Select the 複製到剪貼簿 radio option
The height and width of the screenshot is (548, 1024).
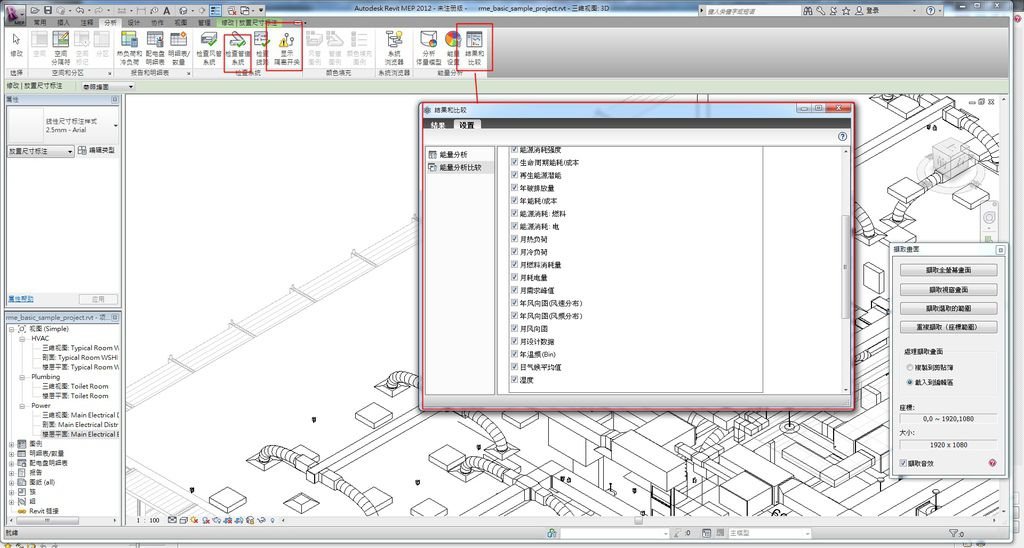click(x=909, y=368)
